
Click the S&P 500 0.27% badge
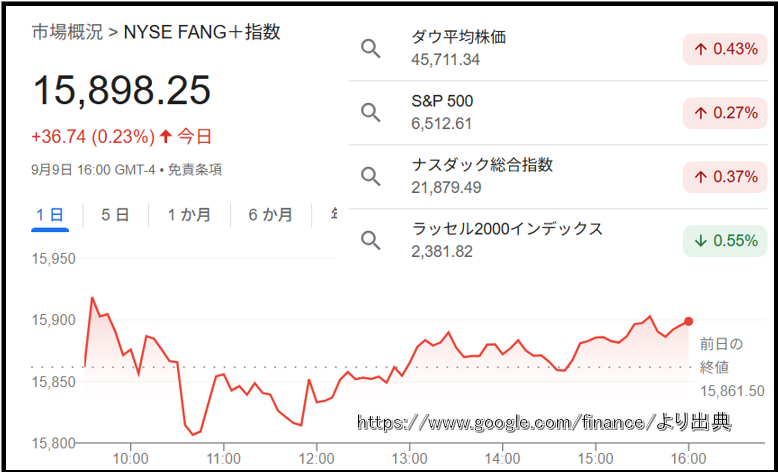click(x=725, y=113)
